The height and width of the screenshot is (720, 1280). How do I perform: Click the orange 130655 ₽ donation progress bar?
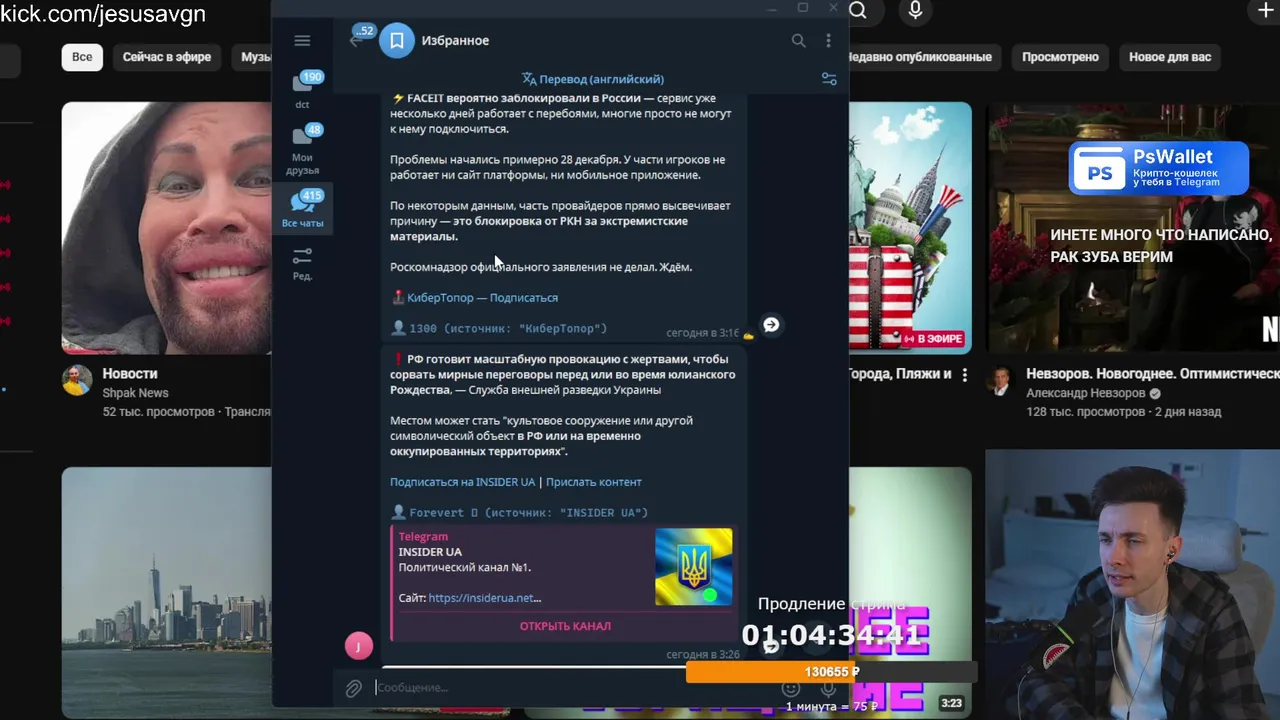pos(831,672)
